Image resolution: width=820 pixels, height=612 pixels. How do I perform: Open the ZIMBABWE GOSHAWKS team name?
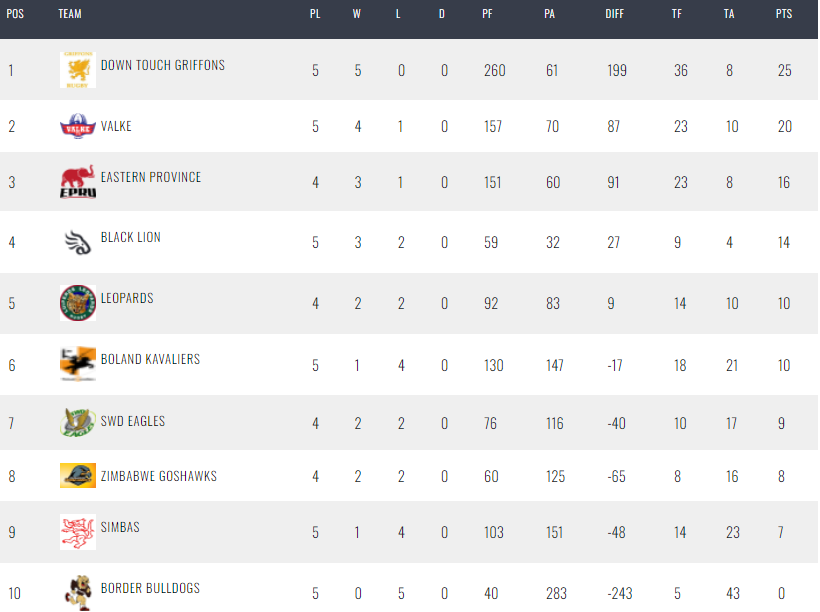[x=159, y=477]
